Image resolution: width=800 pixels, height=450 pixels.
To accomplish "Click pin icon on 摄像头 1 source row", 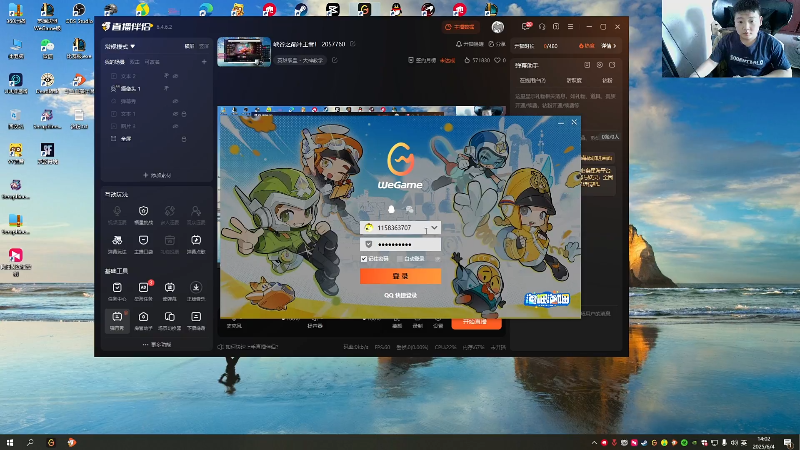I will tap(166, 88).
